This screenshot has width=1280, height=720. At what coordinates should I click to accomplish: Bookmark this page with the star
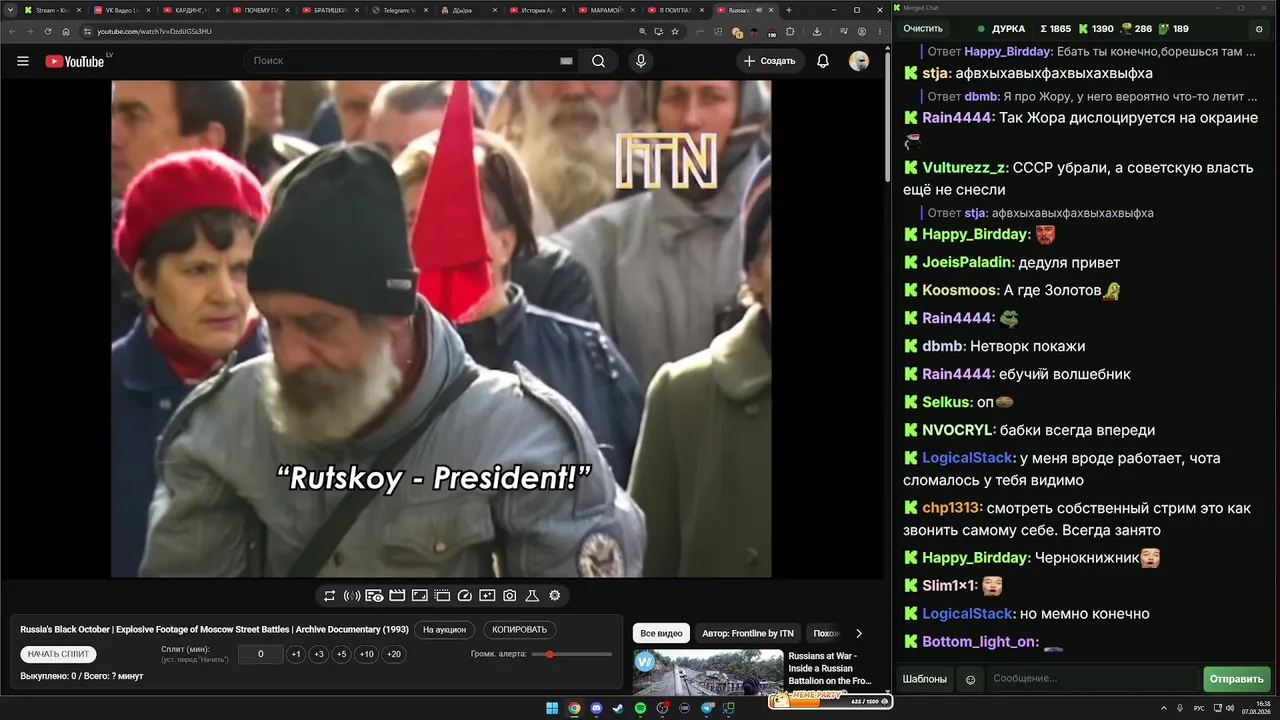point(675,32)
